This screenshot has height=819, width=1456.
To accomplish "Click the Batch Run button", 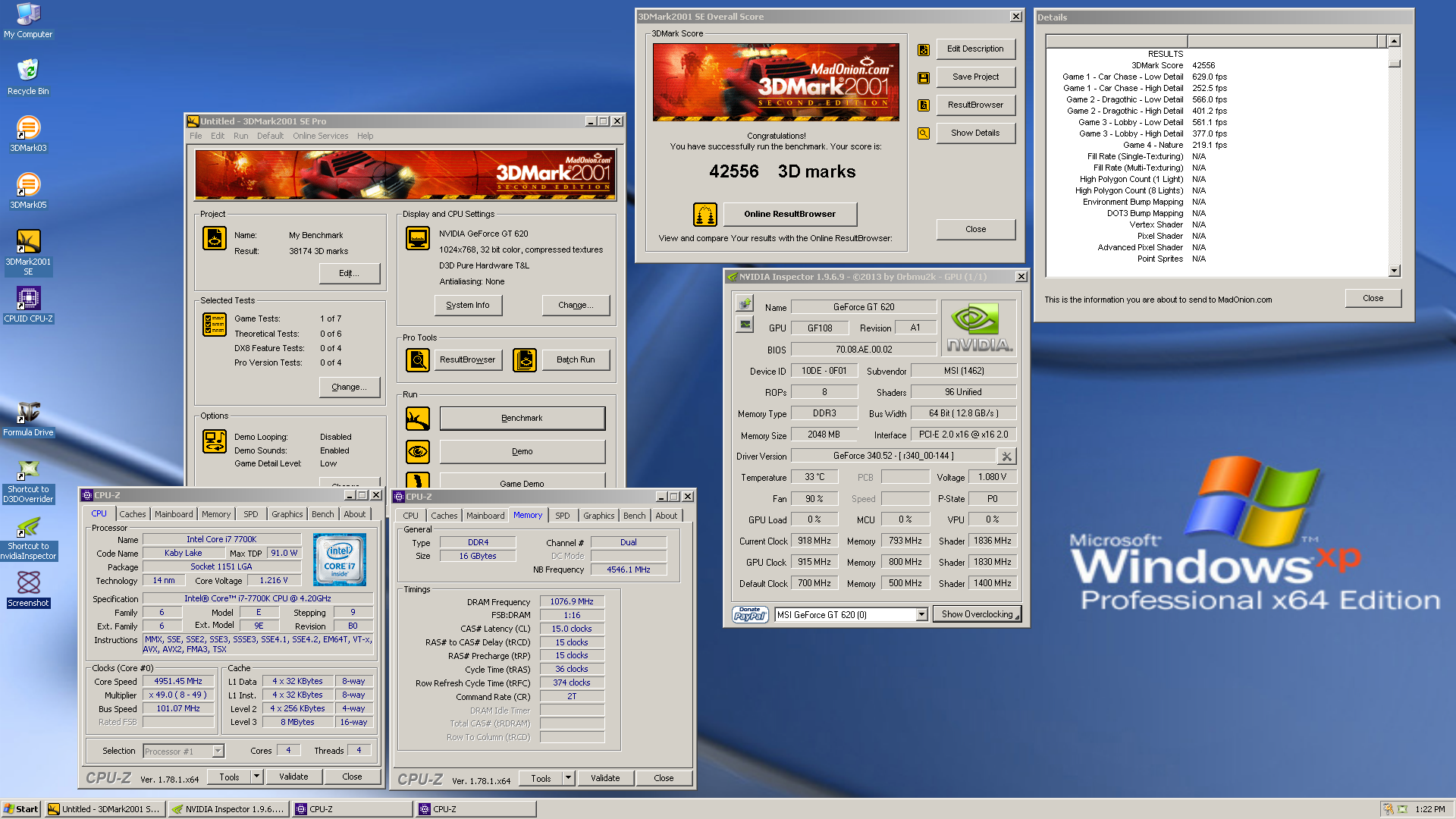I will click(x=576, y=359).
